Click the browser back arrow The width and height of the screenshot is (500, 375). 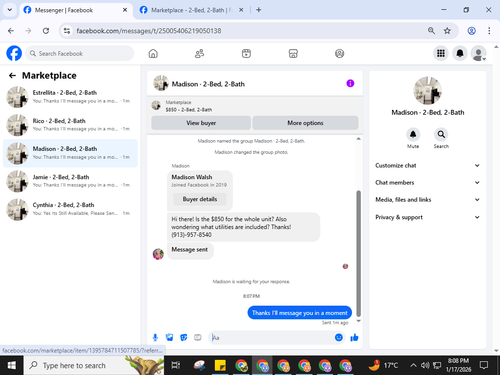point(11,31)
